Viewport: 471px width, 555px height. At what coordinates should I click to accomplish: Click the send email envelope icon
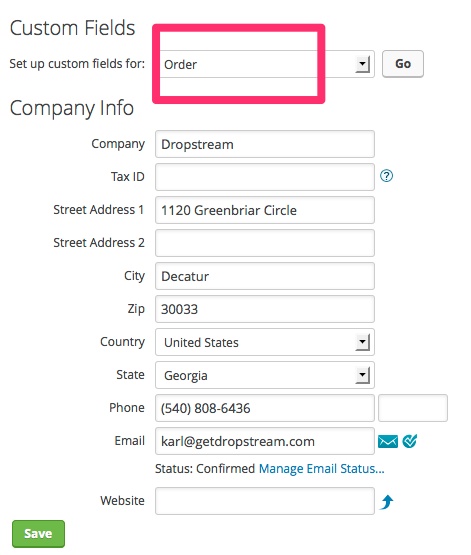(387, 441)
